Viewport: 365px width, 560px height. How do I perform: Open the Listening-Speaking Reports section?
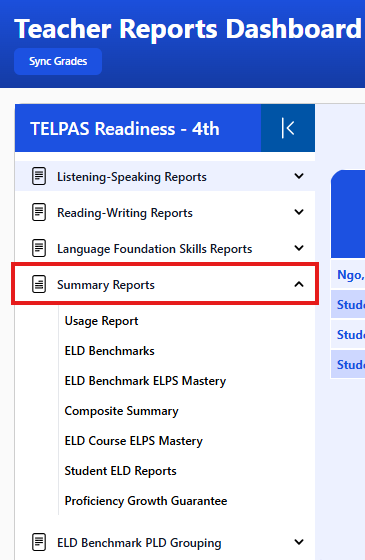pos(165,176)
